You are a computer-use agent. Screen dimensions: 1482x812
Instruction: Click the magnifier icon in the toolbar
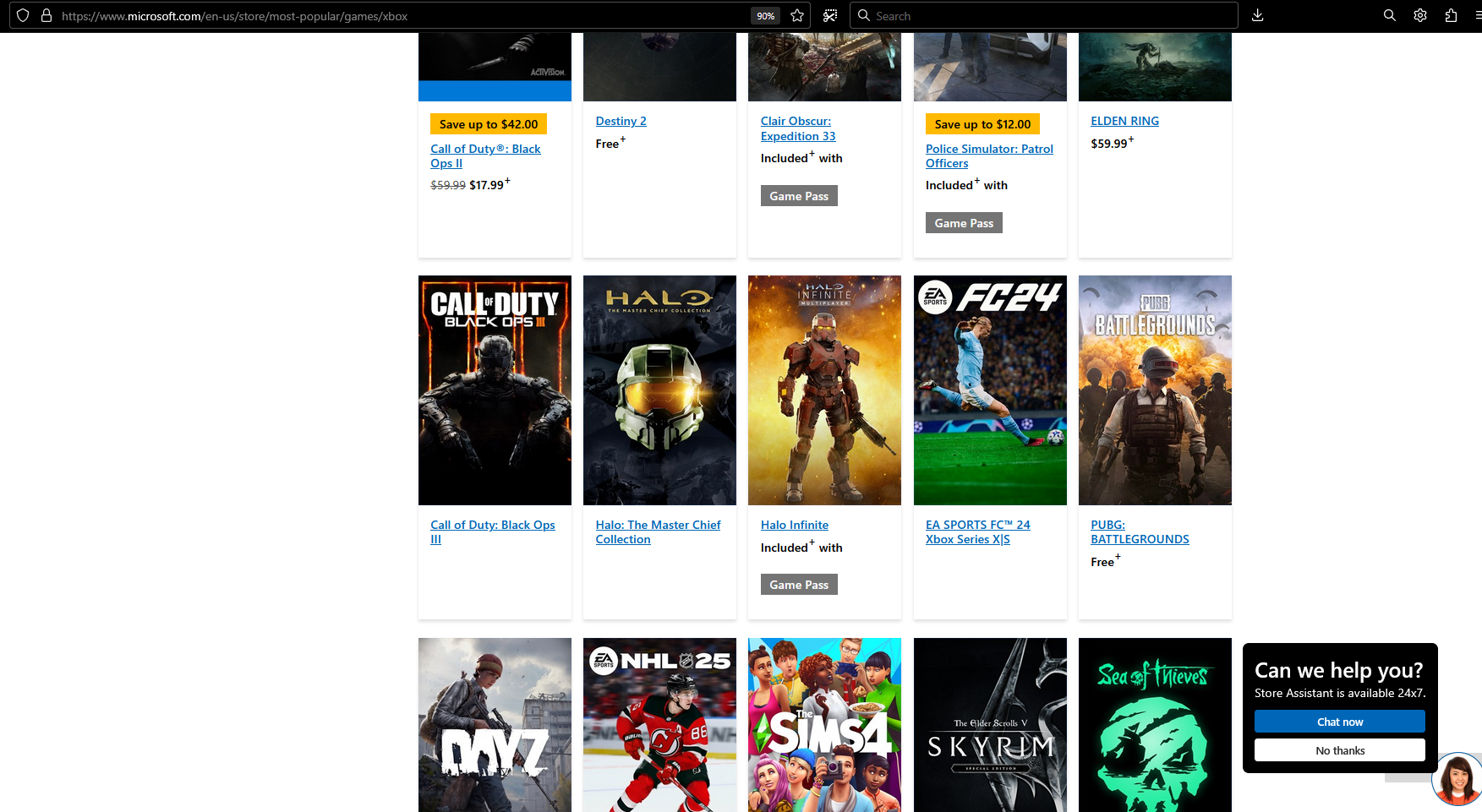[1389, 15]
